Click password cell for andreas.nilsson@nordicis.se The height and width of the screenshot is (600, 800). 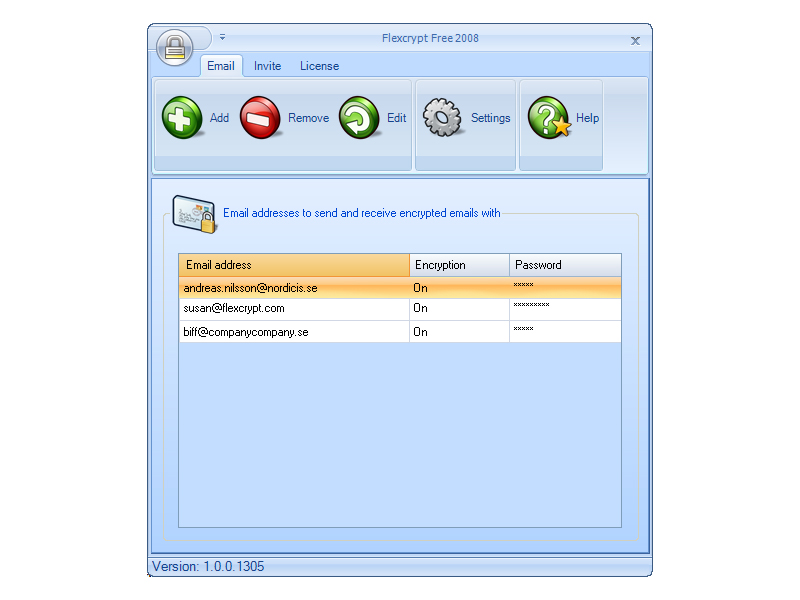coord(565,288)
